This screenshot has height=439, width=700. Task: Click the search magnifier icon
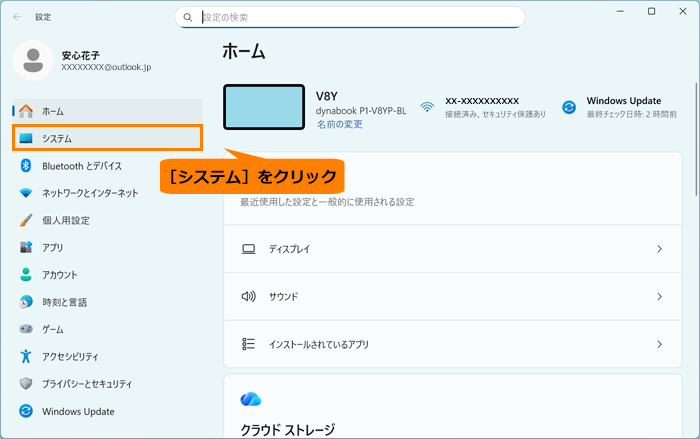coord(188,17)
